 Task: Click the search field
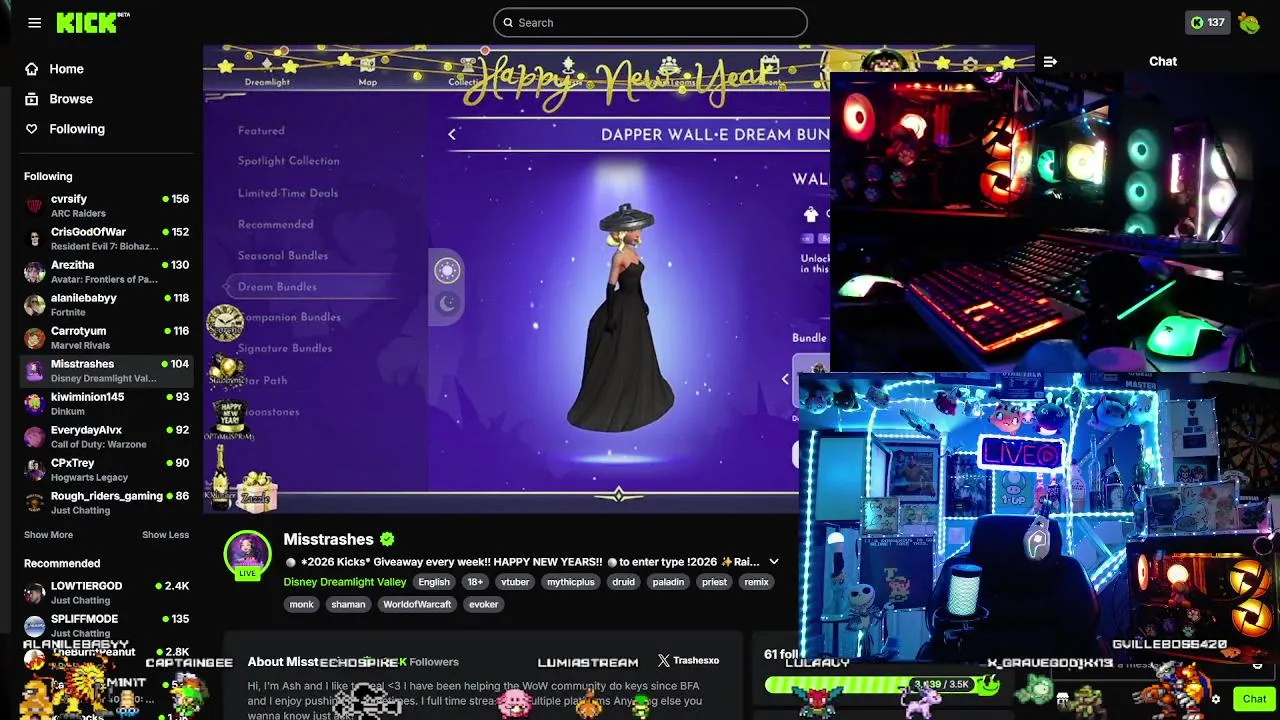[650, 22]
